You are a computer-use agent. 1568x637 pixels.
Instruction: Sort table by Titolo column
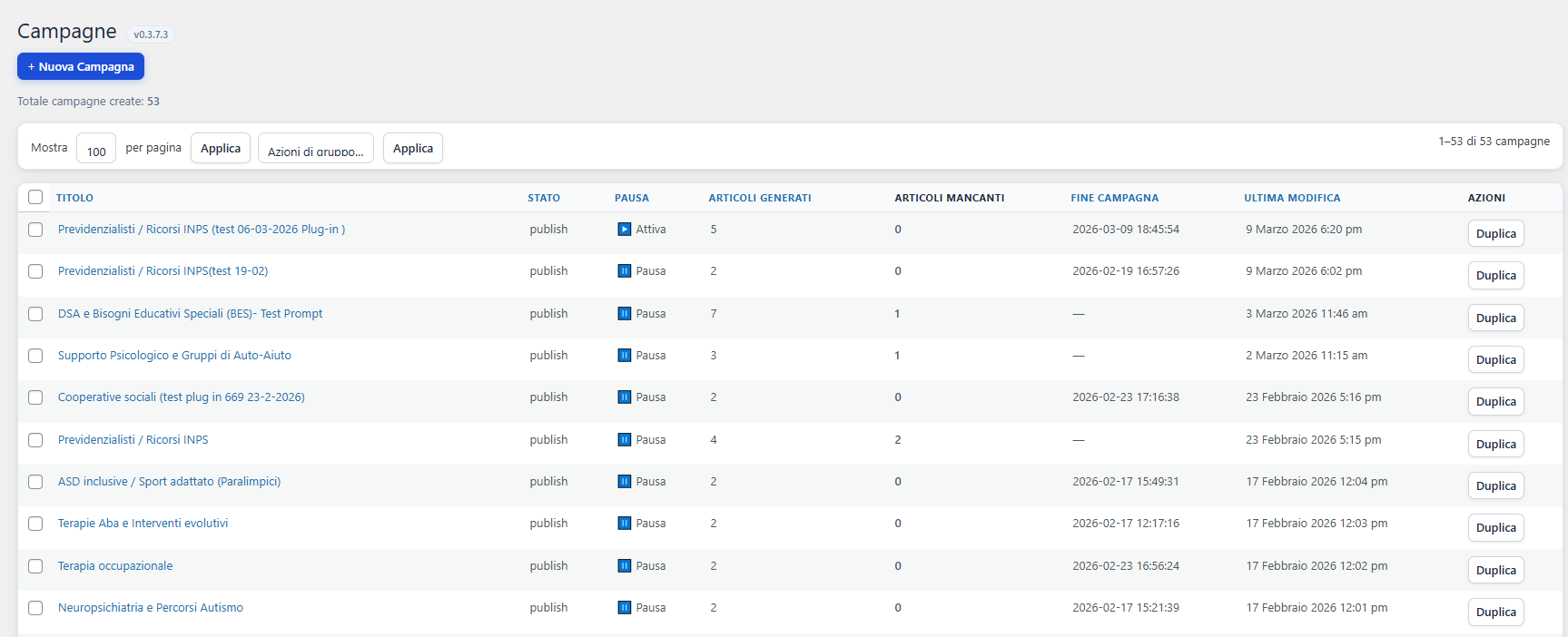[74, 198]
